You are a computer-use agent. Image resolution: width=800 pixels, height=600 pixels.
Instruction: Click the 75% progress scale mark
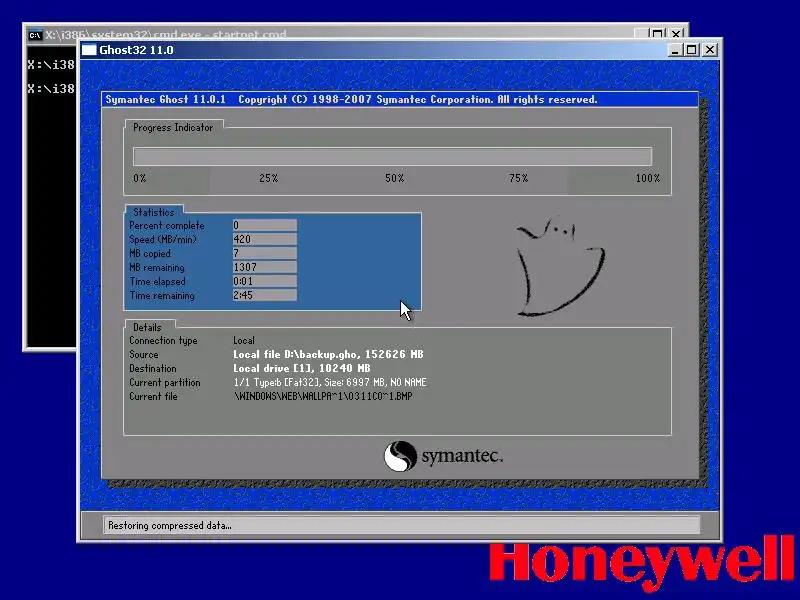[x=518, y=178]
